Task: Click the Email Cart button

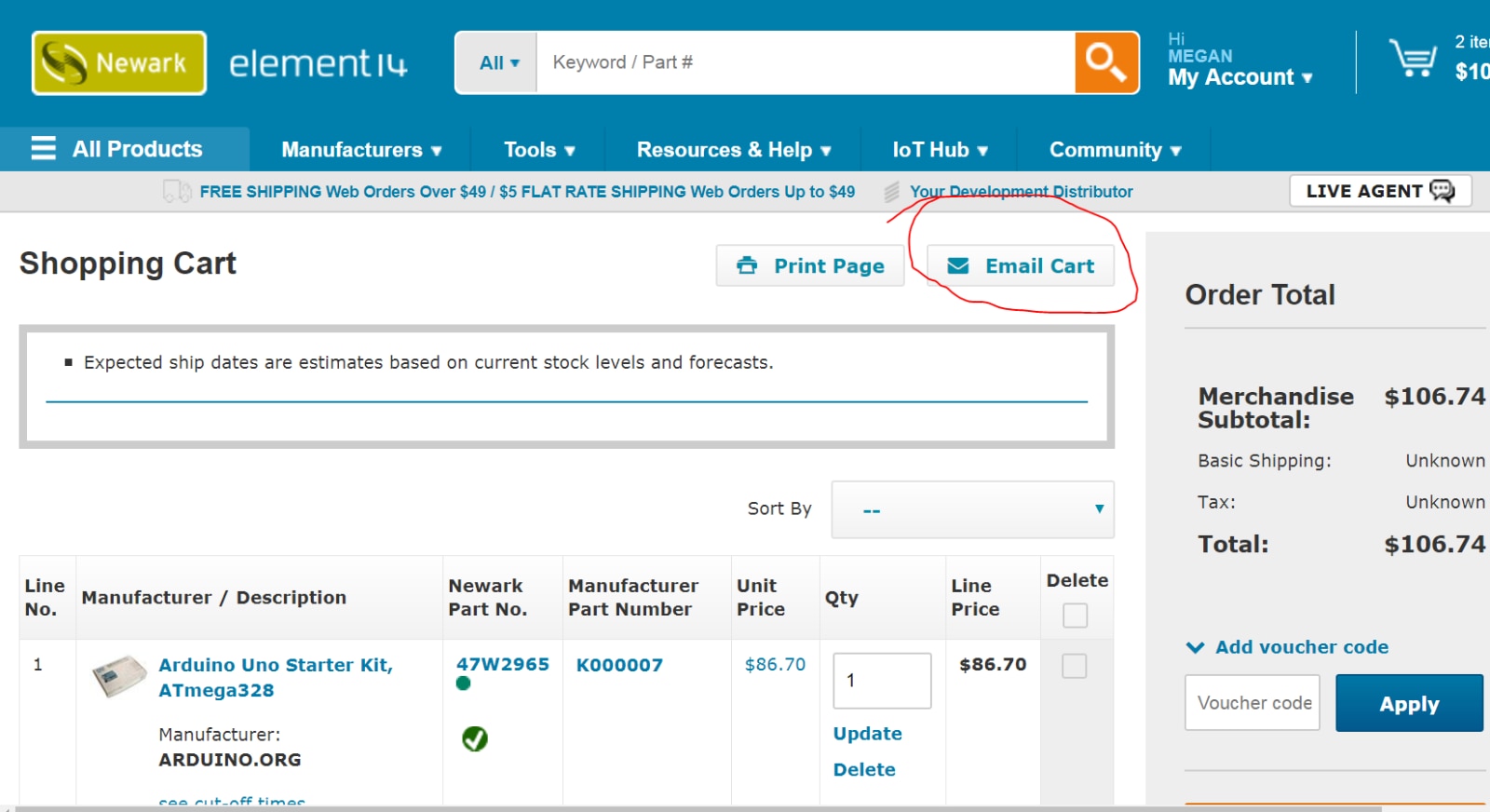Action: point(1021,266)
